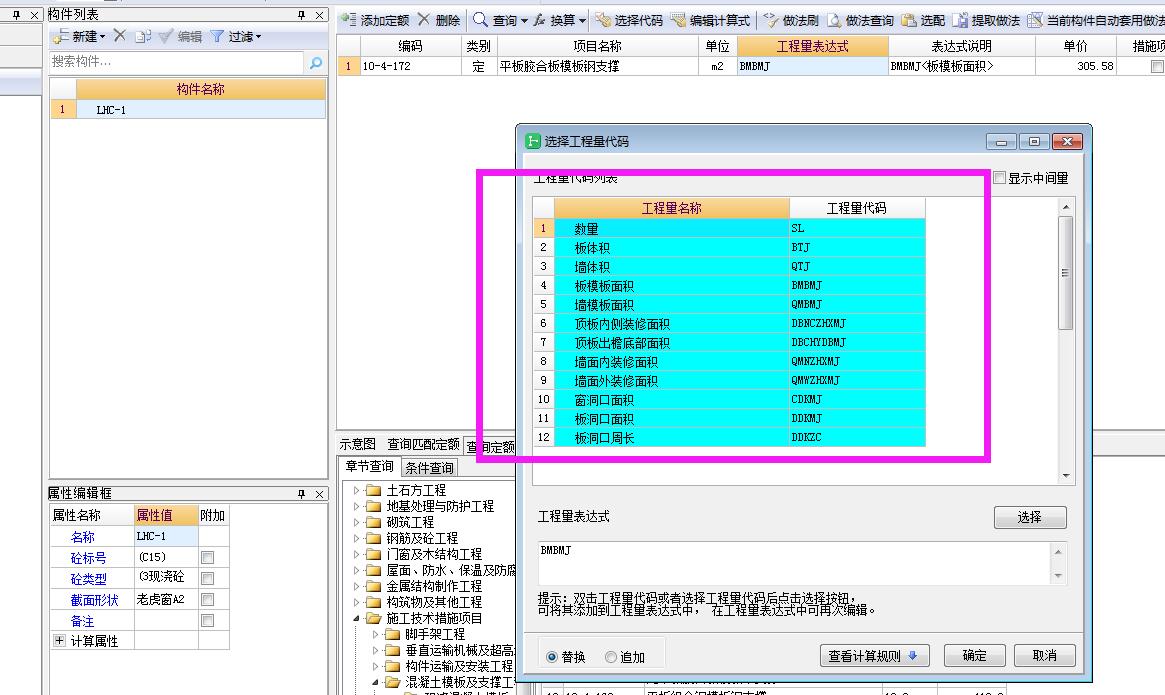
Task: Click the code list scroll-down arrow
Action: [1065, 476]
